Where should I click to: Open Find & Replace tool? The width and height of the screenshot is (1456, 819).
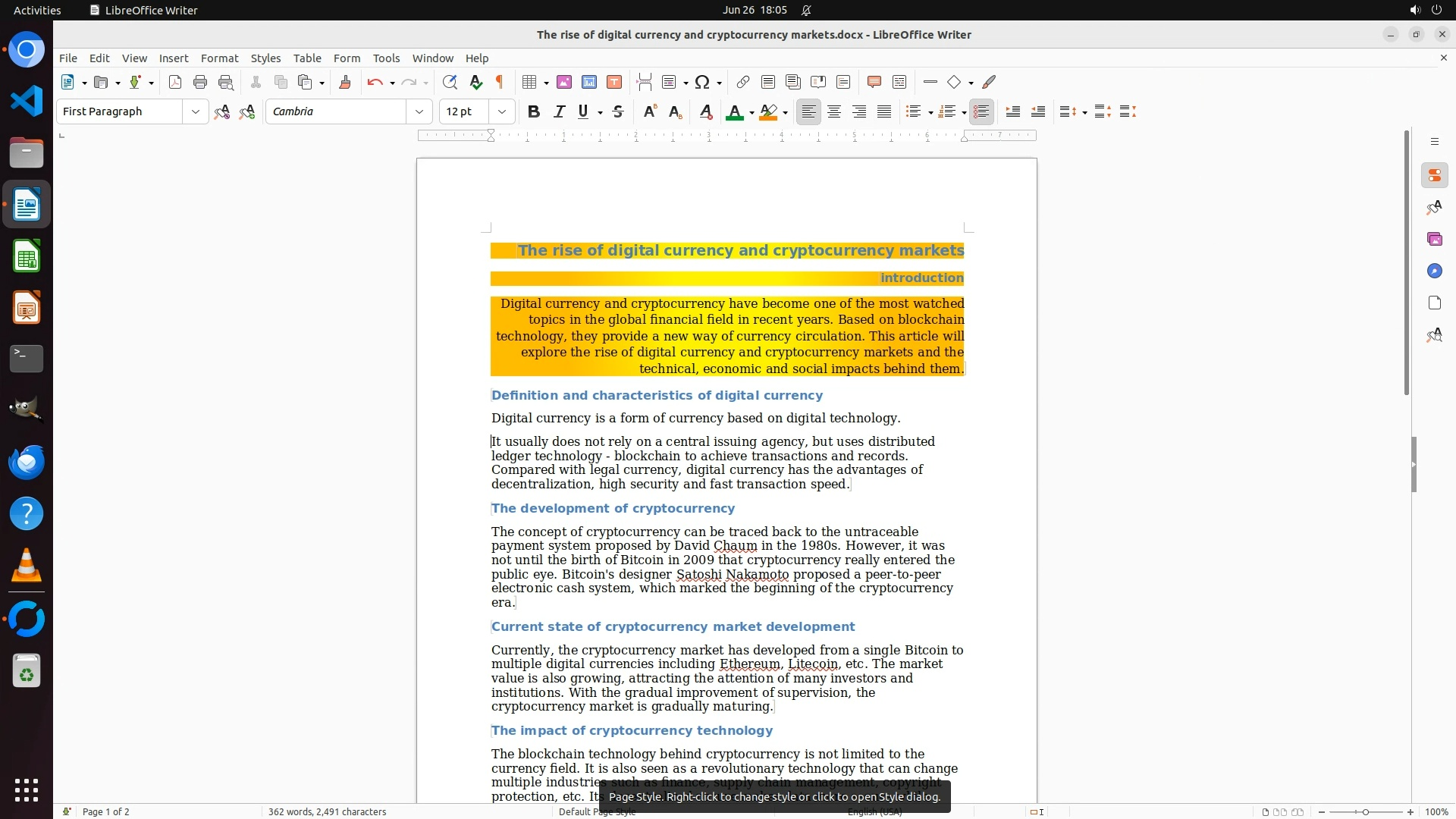[x=450, y=83]
